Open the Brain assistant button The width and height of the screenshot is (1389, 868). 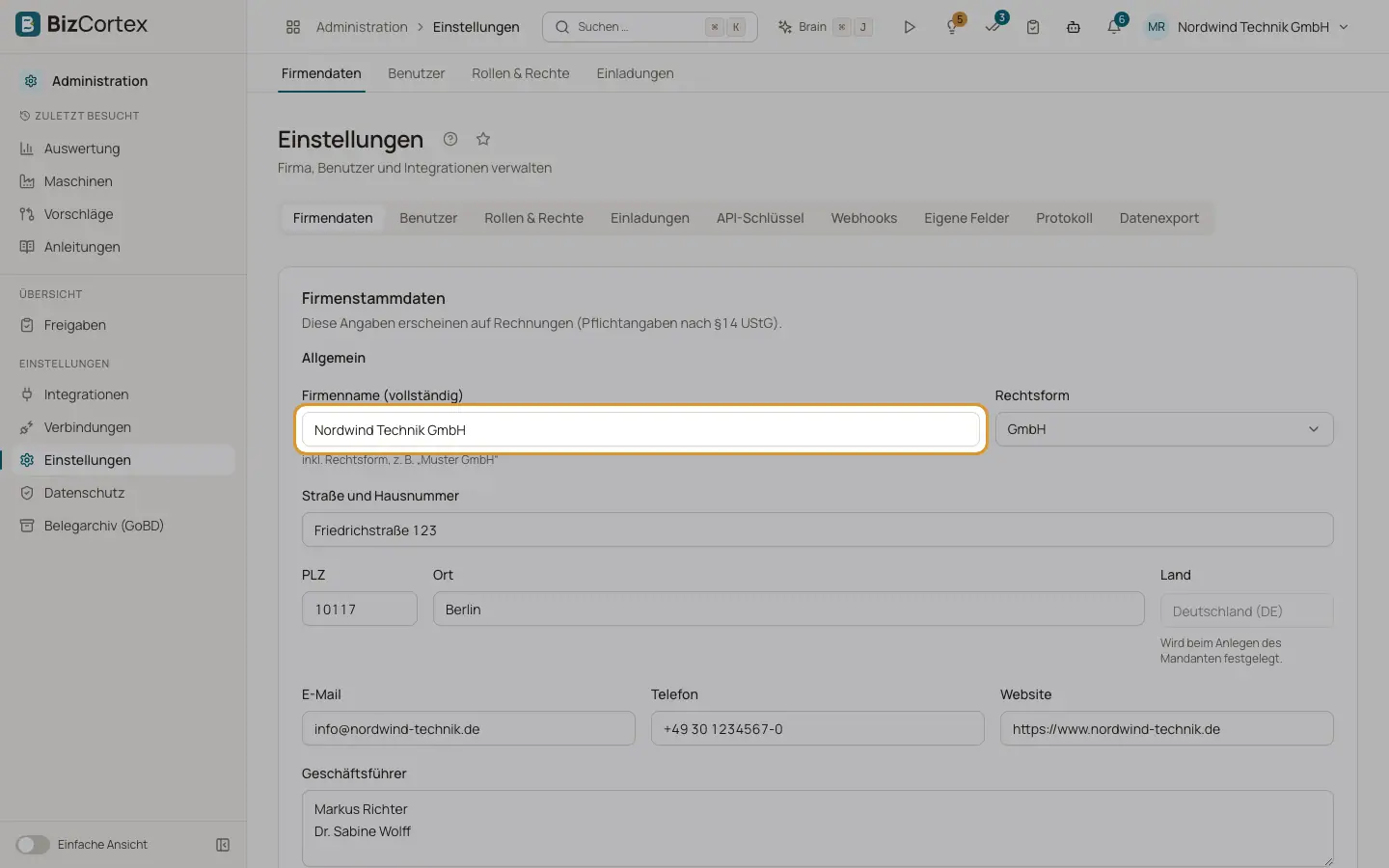[x=826, y=27]
